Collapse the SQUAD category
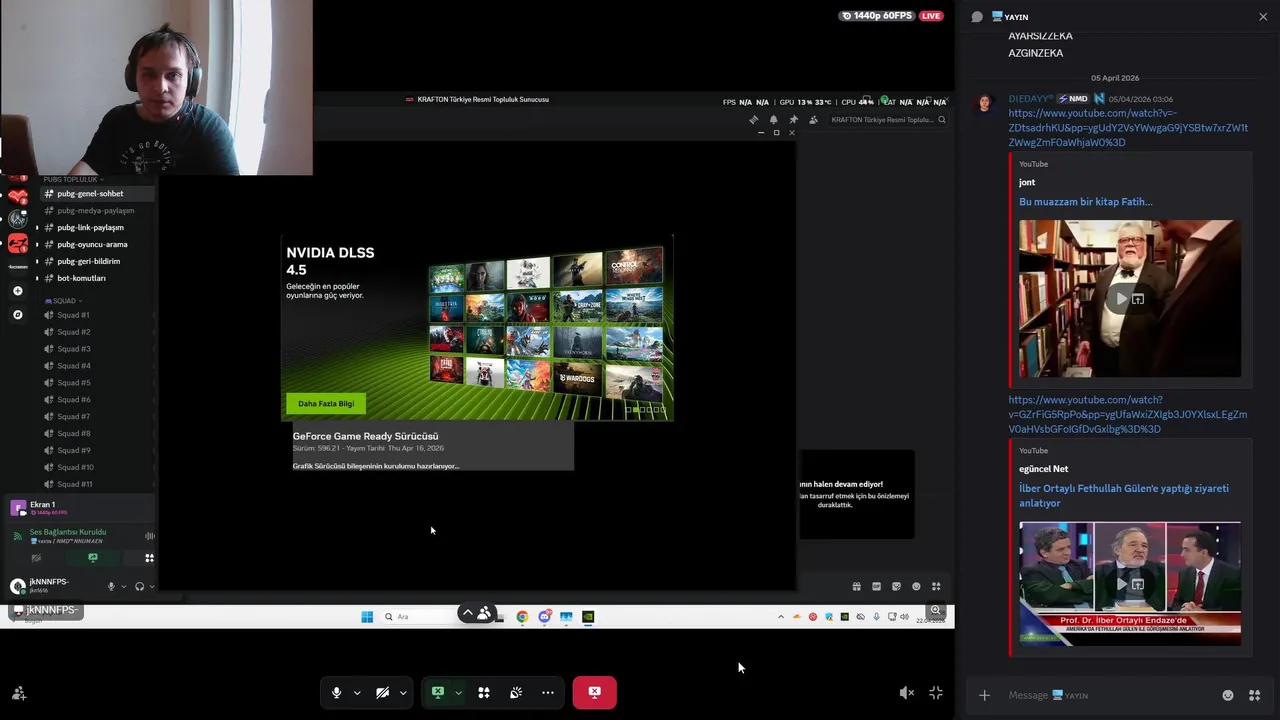1280x720 pixels. click(x=63, y=301)
